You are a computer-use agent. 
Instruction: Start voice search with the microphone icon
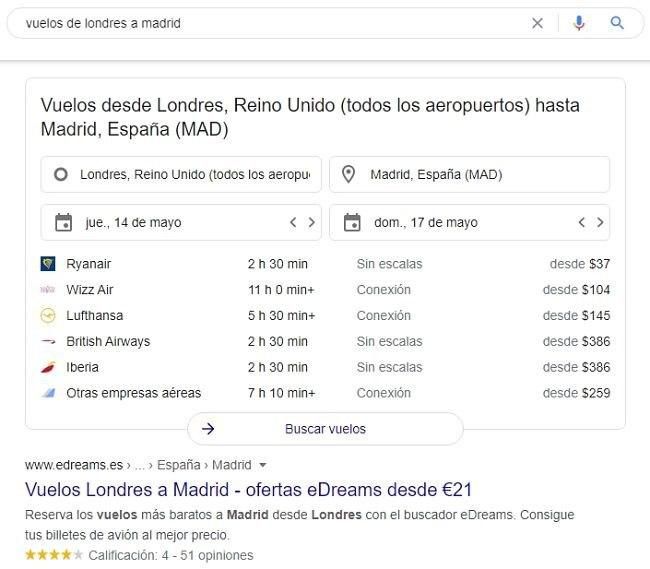[x=579, y=23]
